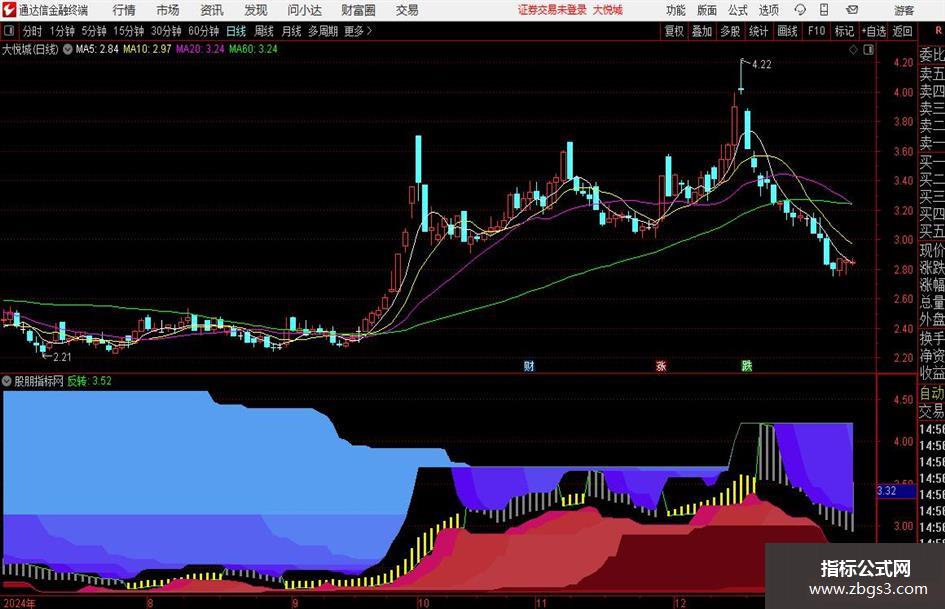Open the 财富圈 menu
Screen dimensions: 945x609
point(358,10)
